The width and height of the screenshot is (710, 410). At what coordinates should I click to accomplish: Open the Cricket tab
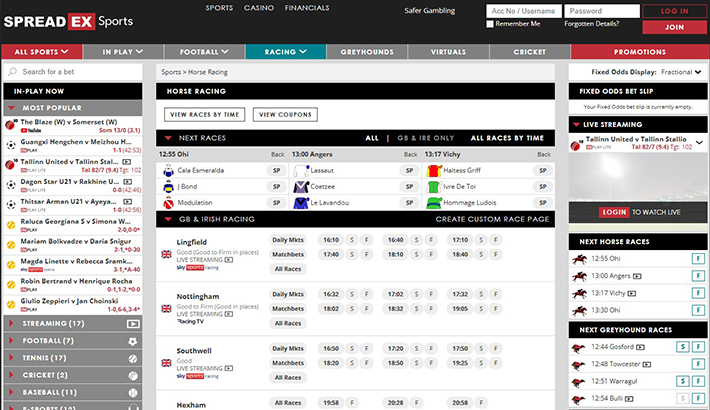[x=530, y=52]
